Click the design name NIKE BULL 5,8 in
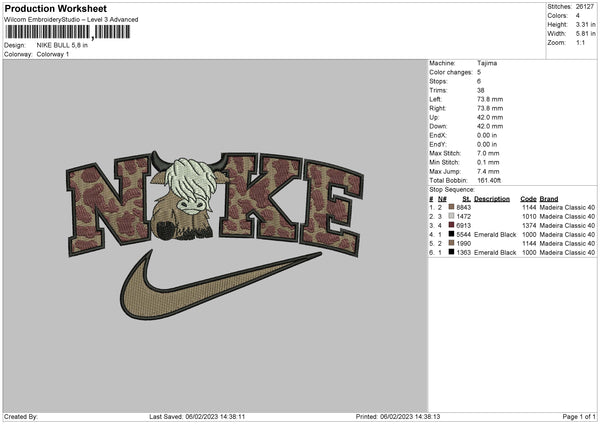 (62, 45)
